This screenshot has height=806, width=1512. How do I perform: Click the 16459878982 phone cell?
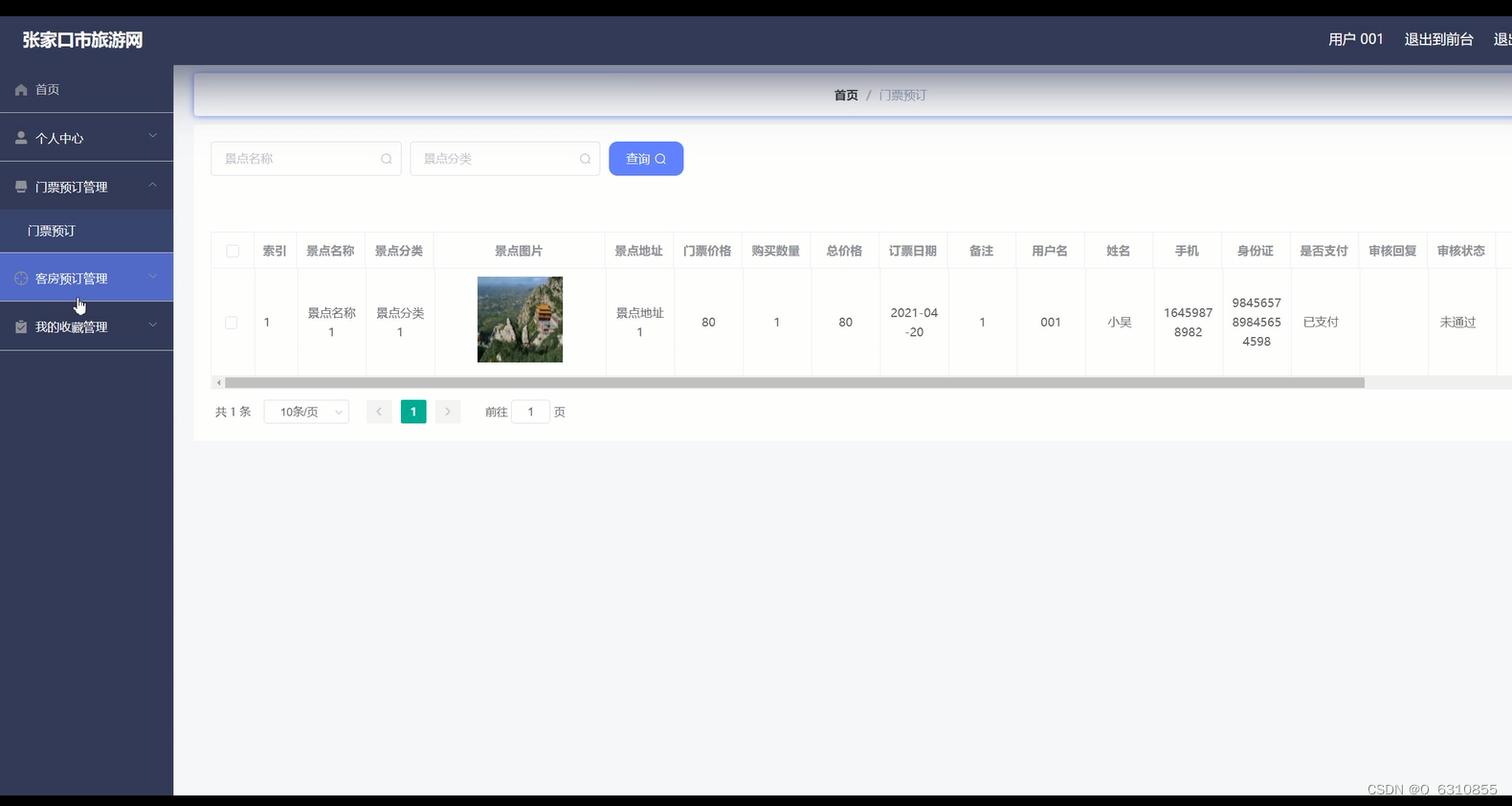(1188, 323)
